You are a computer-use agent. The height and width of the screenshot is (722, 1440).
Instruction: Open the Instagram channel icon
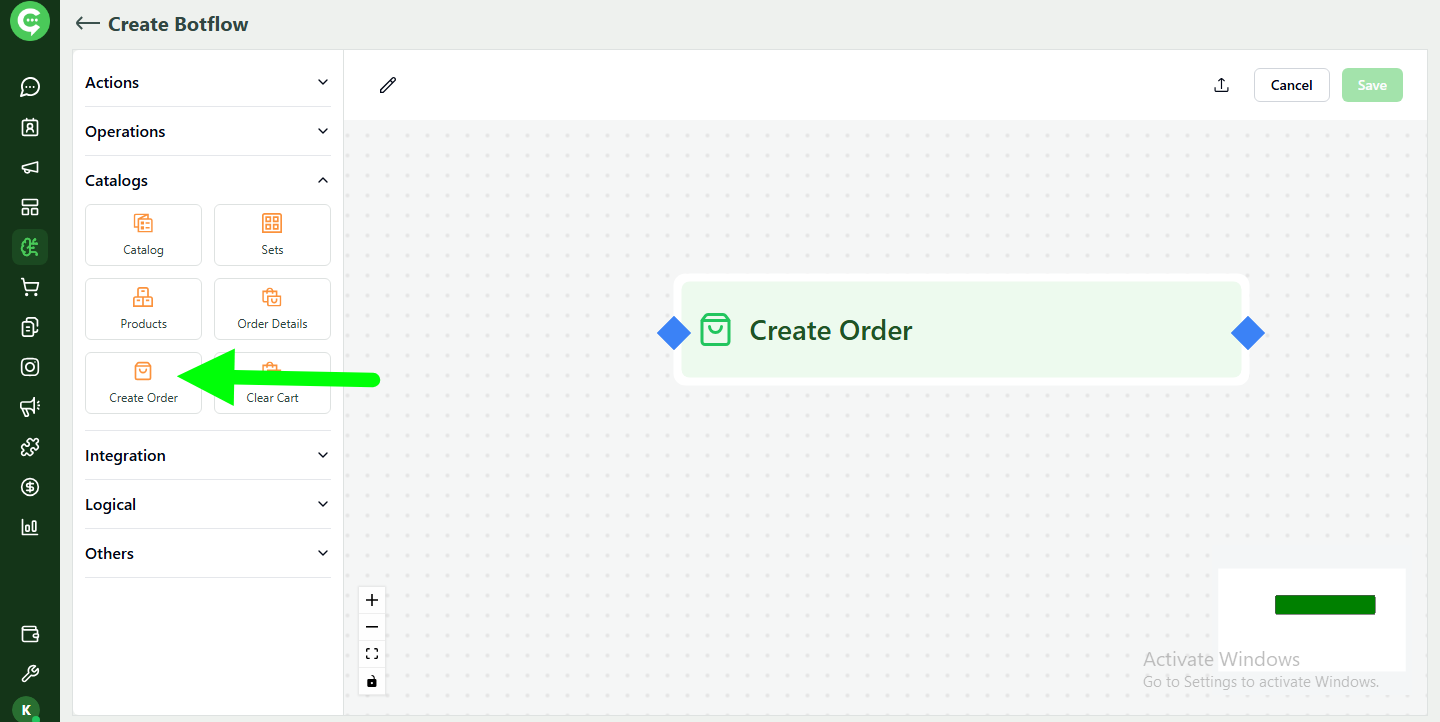pyautogui.click(x=29, y=367)
